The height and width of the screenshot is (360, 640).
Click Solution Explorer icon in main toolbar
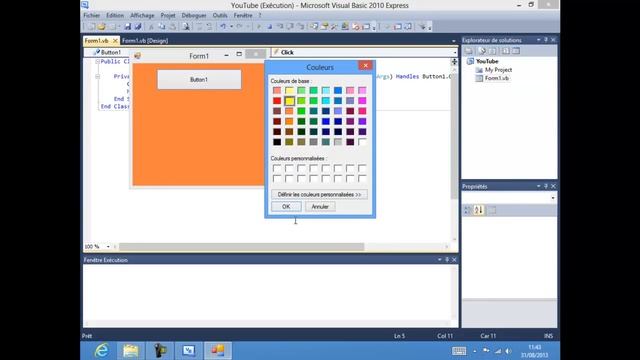tap(314, 27)
